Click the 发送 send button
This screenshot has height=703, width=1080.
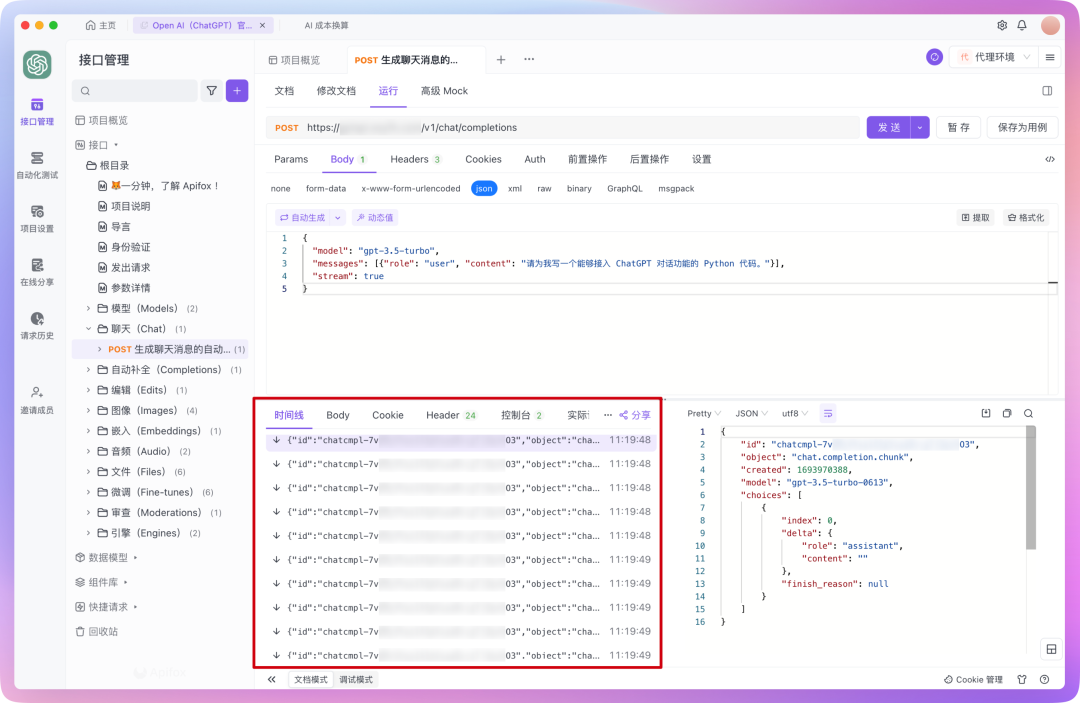(888, 127)
